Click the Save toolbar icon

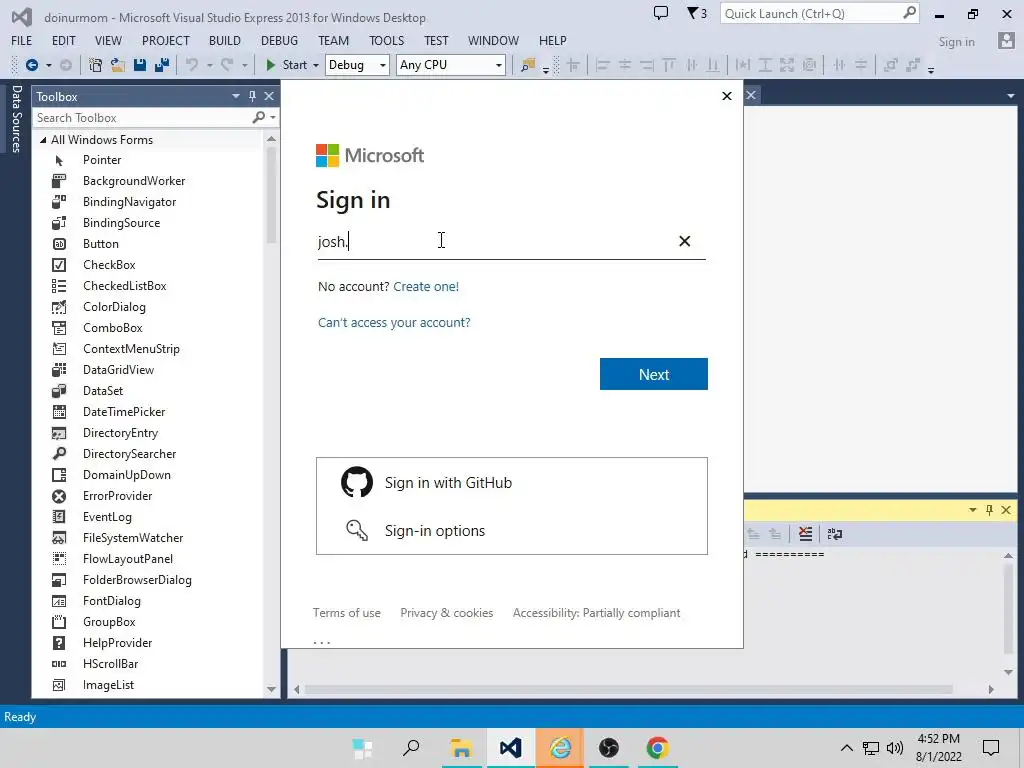coord(140,65)
